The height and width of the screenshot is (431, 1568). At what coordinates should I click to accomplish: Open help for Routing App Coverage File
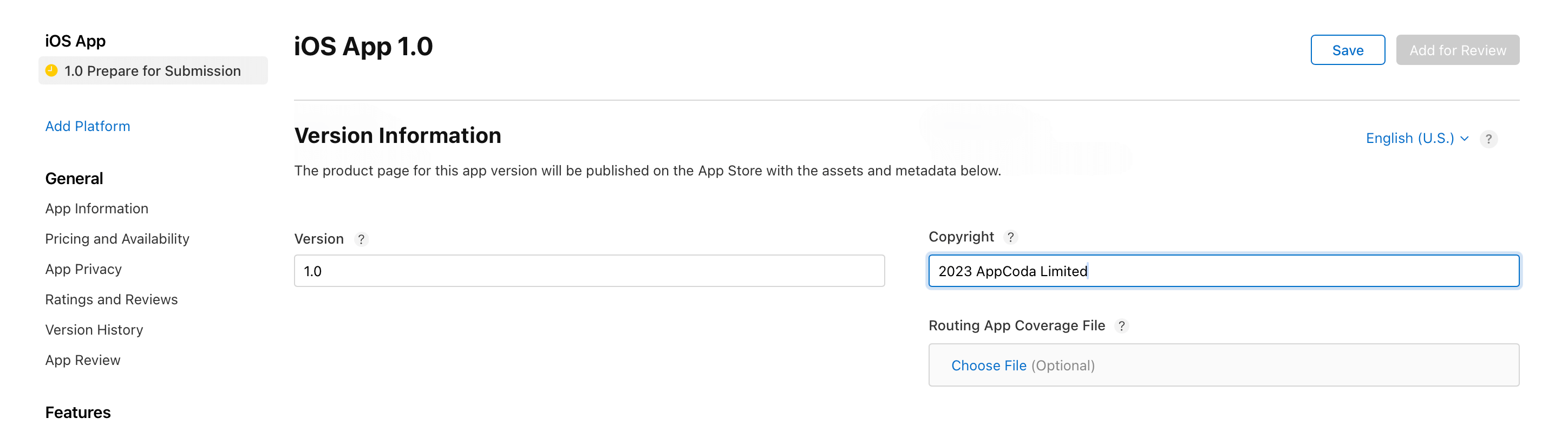pos(1121,325)
